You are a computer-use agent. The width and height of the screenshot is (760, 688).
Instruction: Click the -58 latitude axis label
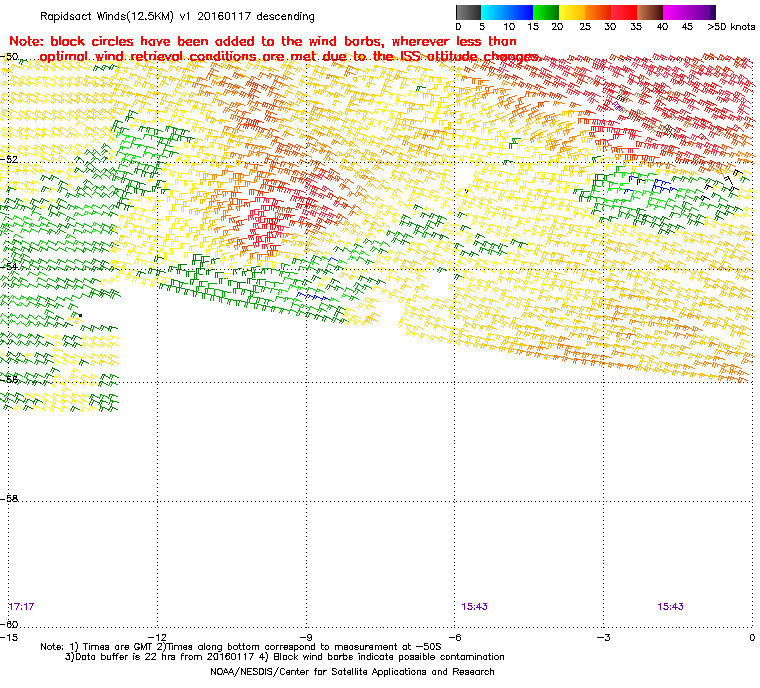[x=9, y=498]
